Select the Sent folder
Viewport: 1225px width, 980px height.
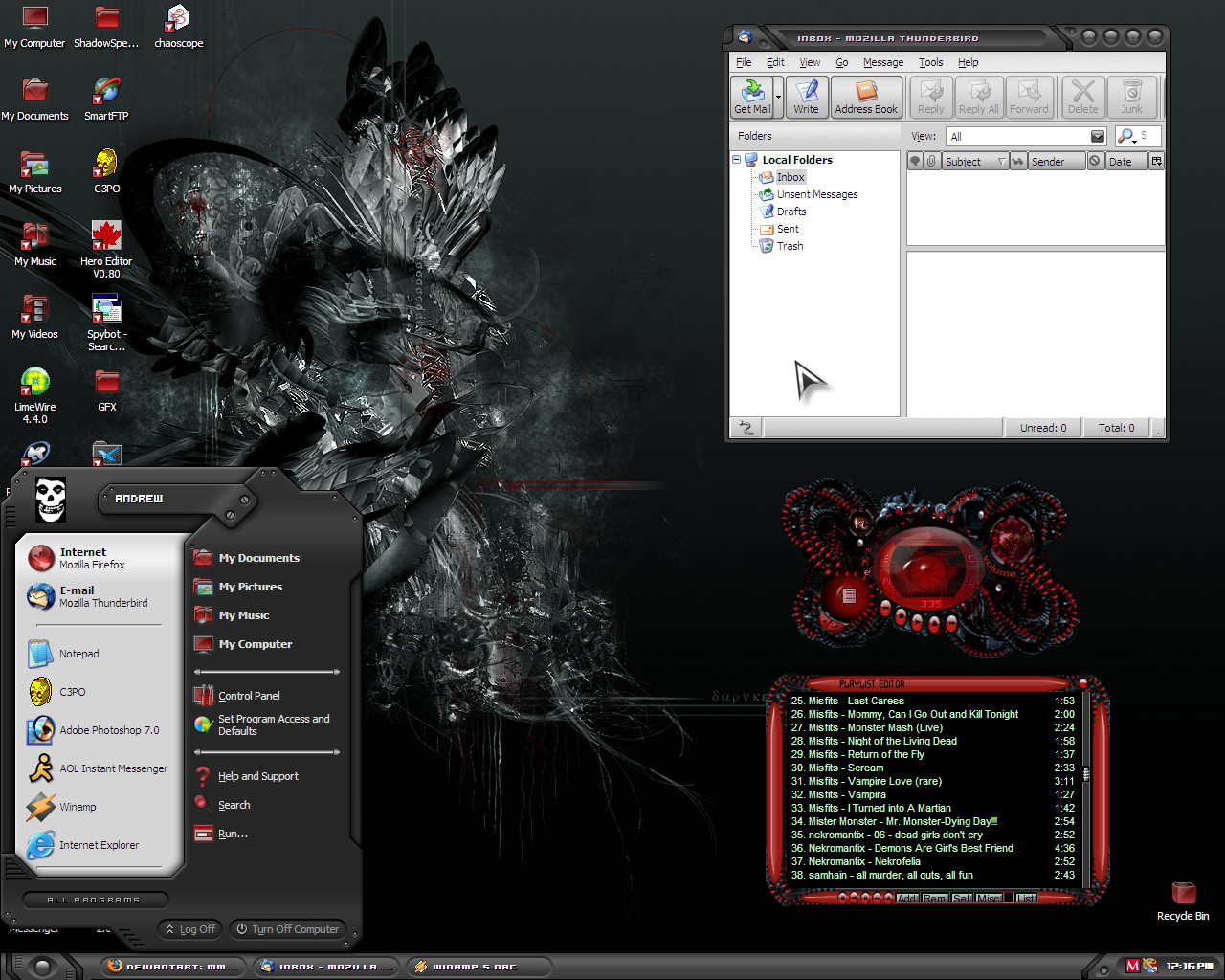pos(779,229)
